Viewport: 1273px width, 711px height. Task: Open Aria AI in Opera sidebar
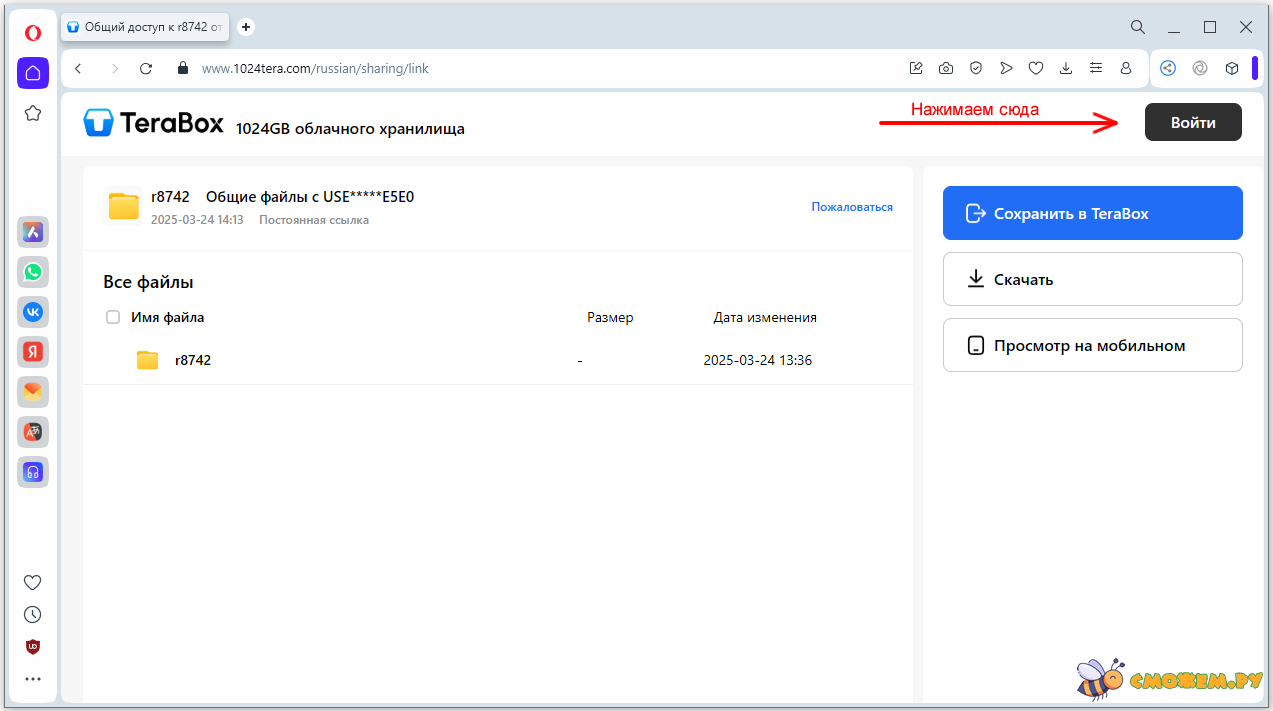tap(33, 232)
